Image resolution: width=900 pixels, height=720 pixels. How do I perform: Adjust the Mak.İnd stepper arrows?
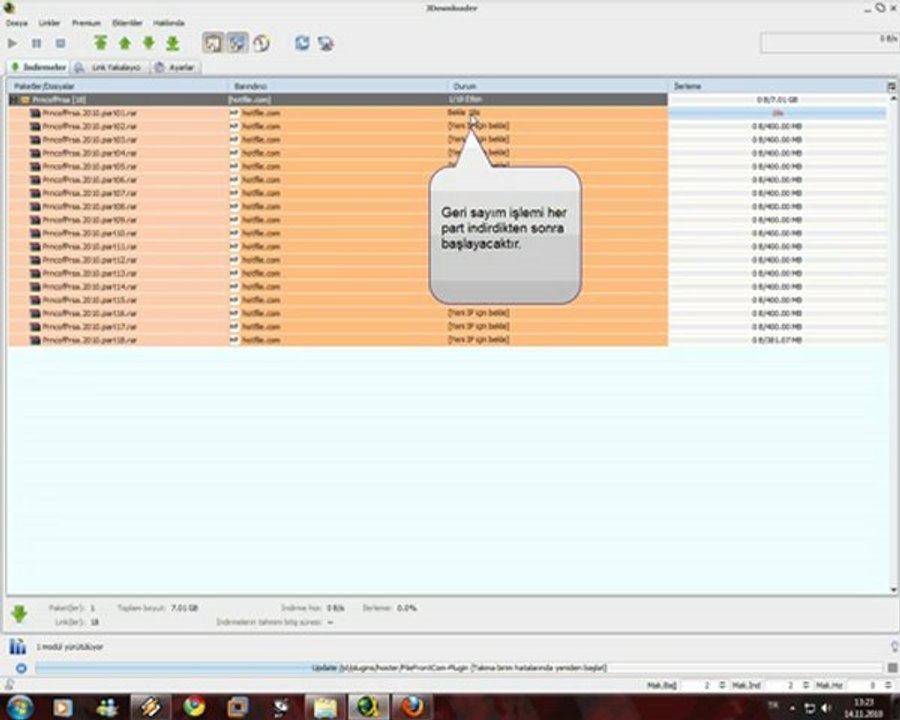[x=806, y=686]
